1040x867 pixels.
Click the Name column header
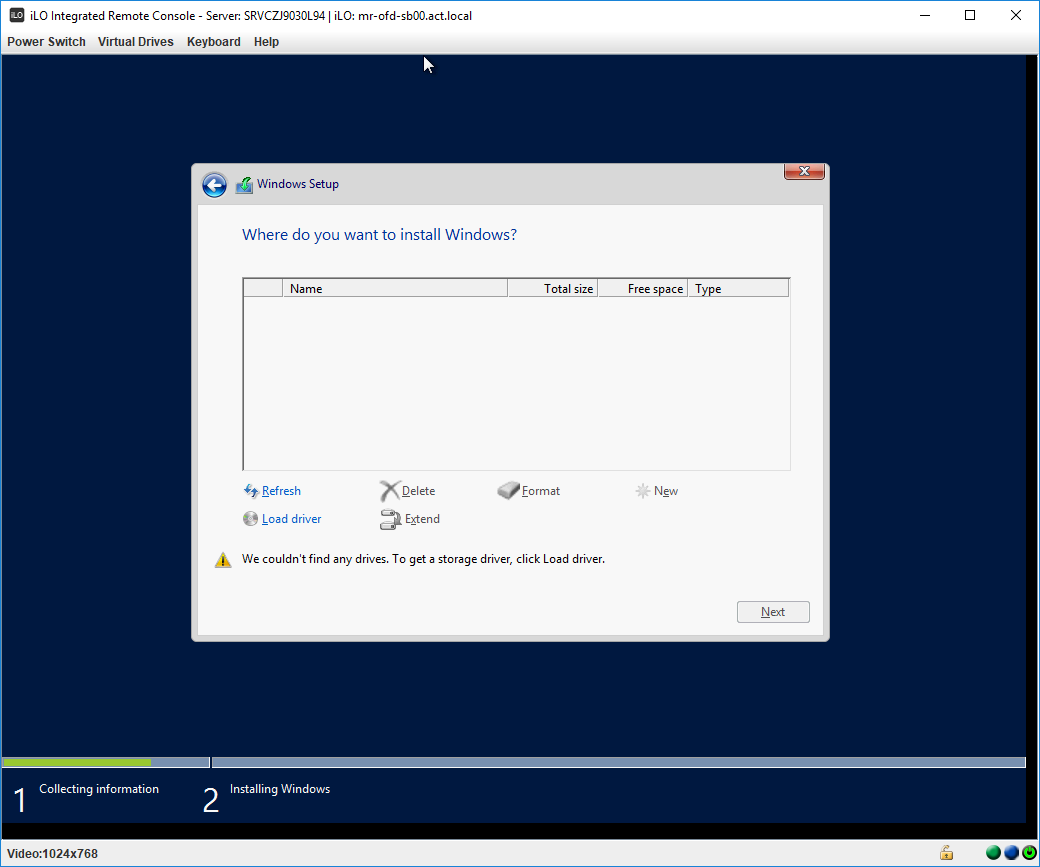point(395,289)
